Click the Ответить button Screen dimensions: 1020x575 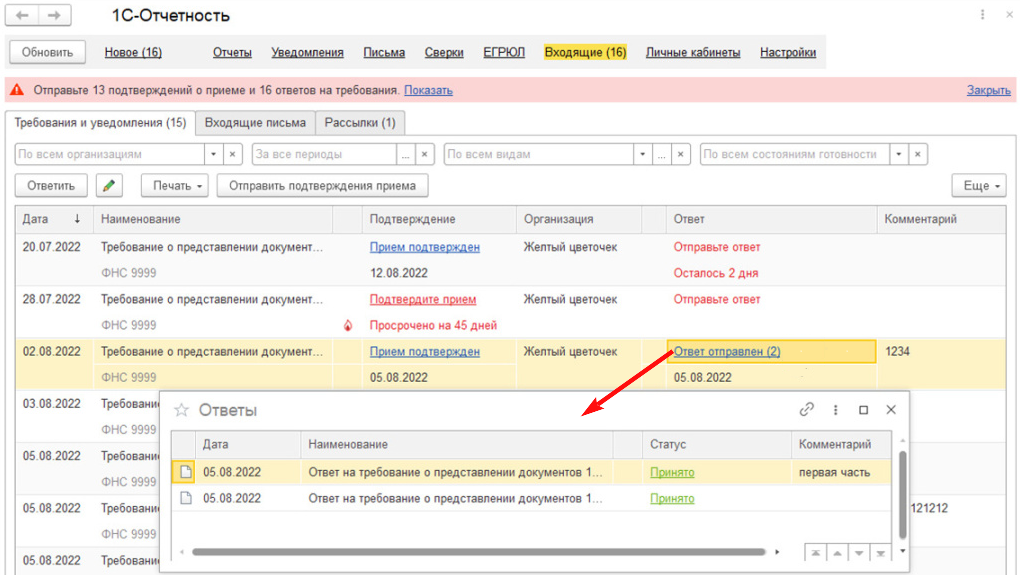[x=51, y=185]
